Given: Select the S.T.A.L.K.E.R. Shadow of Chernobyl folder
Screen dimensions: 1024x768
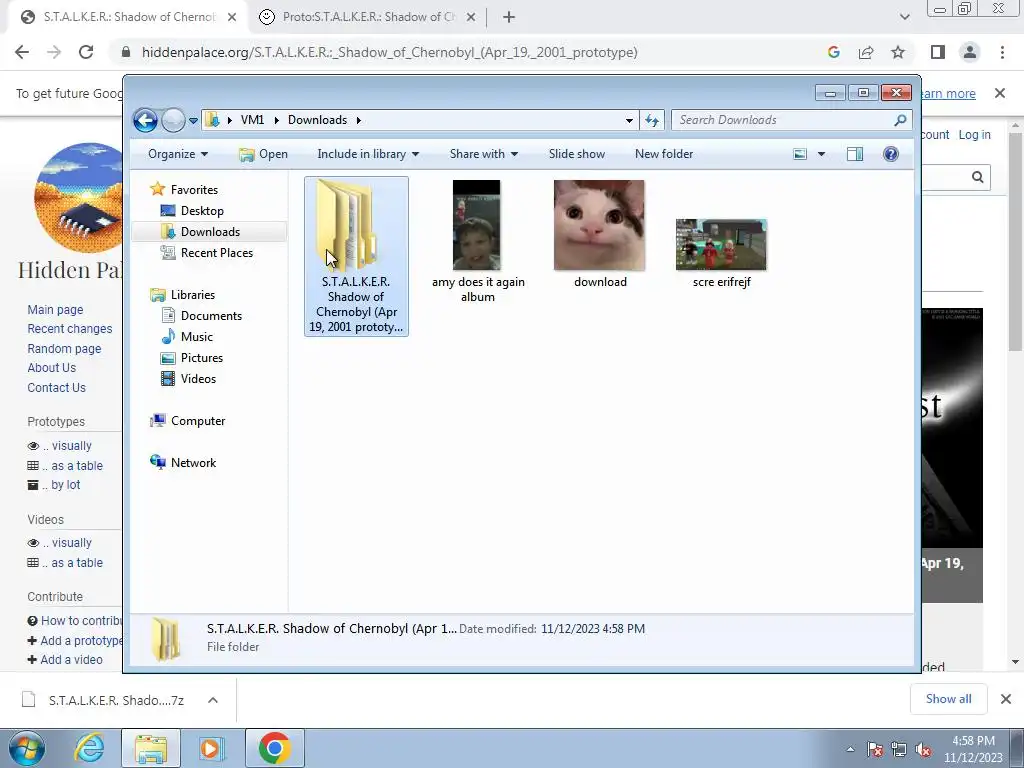Looking at the screenshot, I should (x=356, y=257).
